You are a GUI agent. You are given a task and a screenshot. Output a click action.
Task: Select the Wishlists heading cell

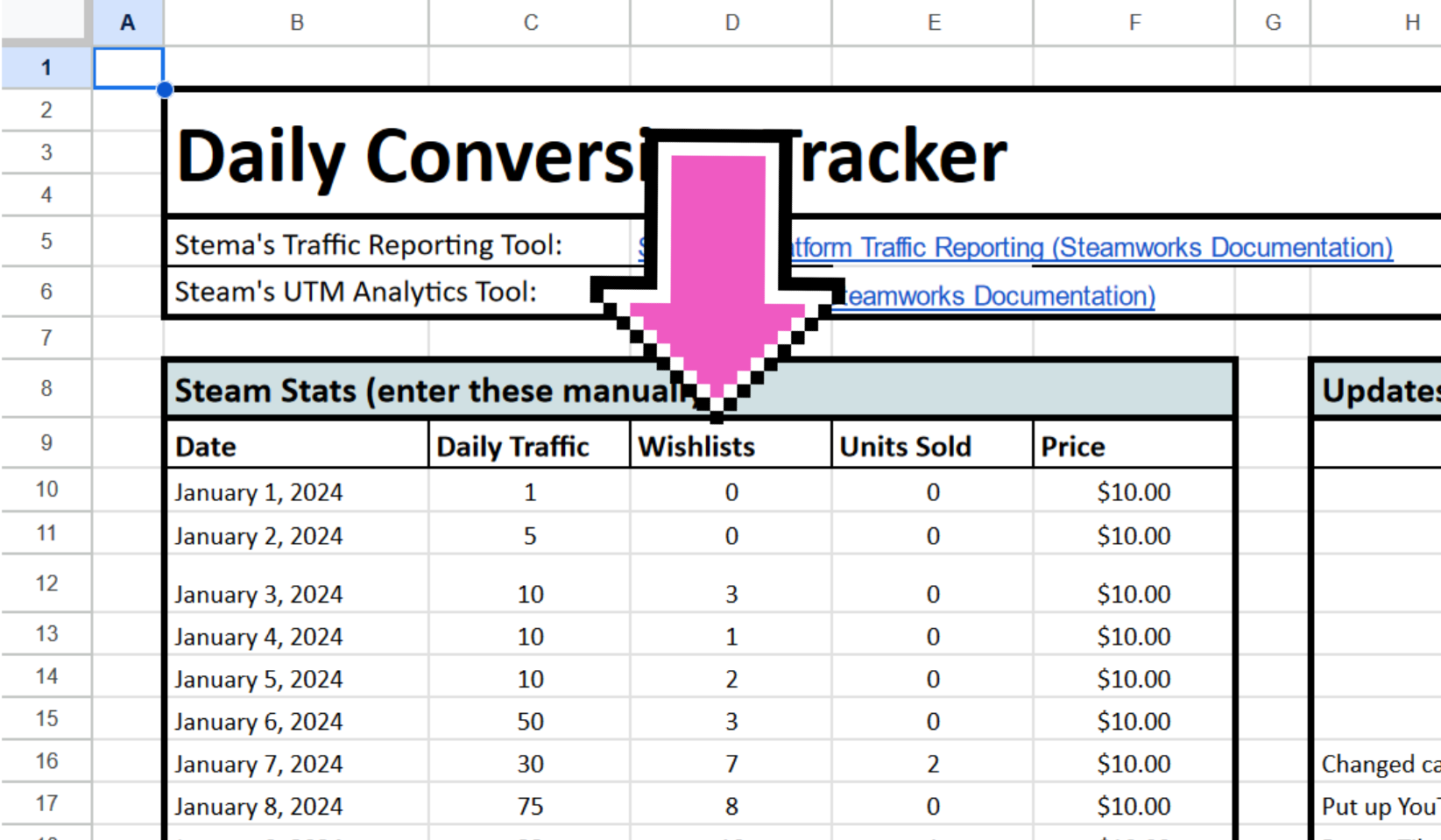point(731,446)
